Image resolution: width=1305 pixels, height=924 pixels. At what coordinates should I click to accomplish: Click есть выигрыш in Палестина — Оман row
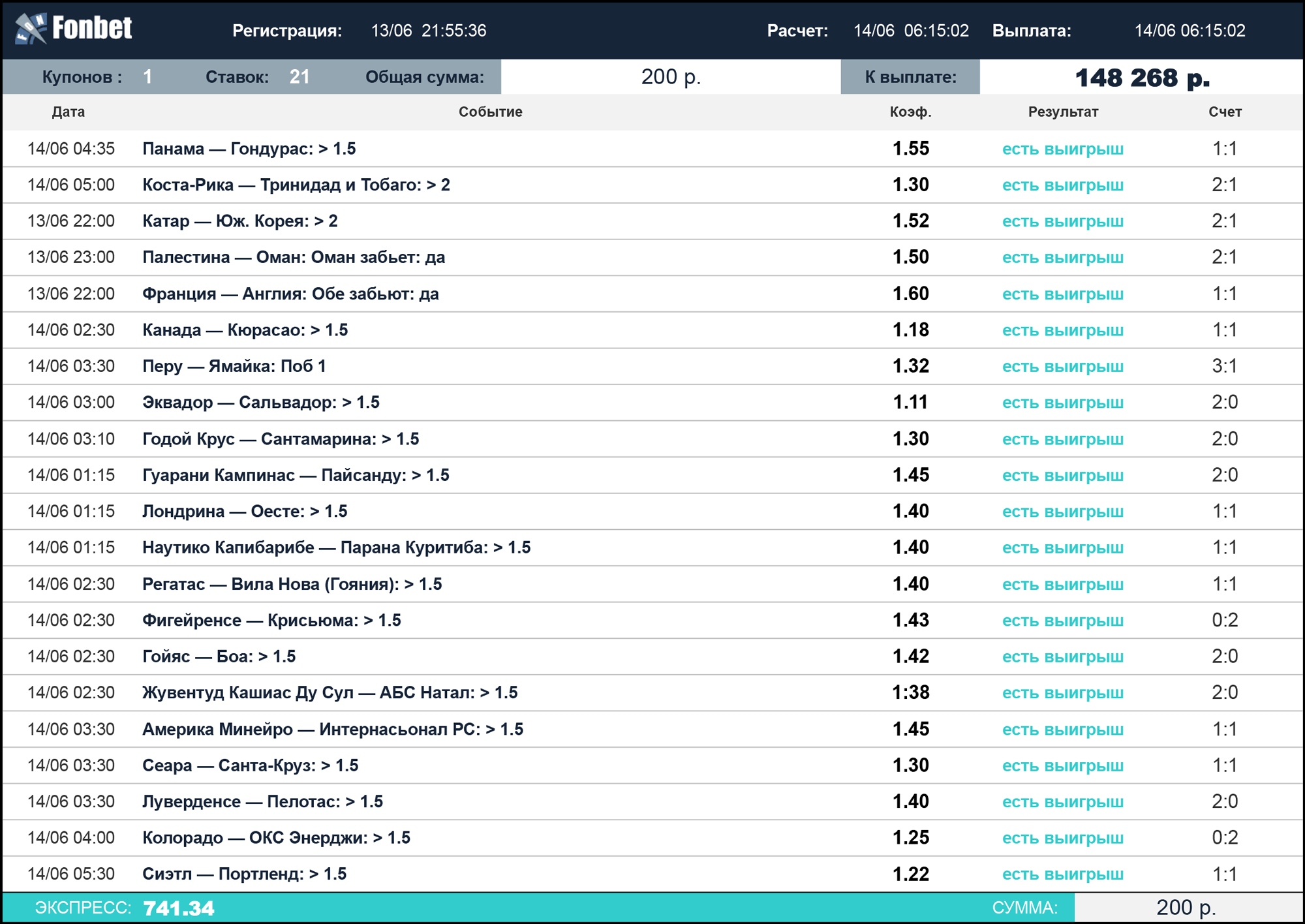tap(1063, 258)
